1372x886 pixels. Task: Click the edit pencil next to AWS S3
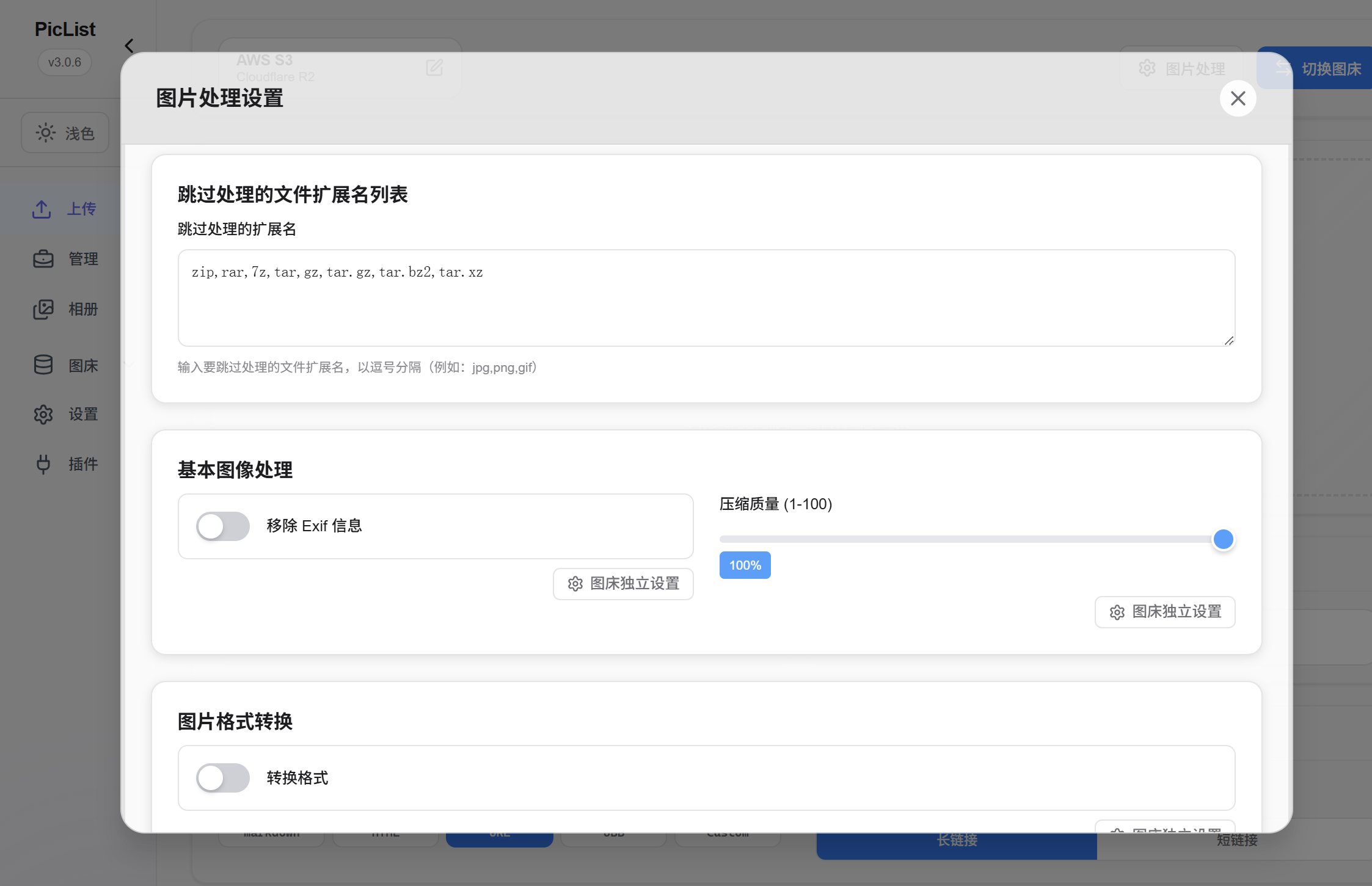coord(436,68)
